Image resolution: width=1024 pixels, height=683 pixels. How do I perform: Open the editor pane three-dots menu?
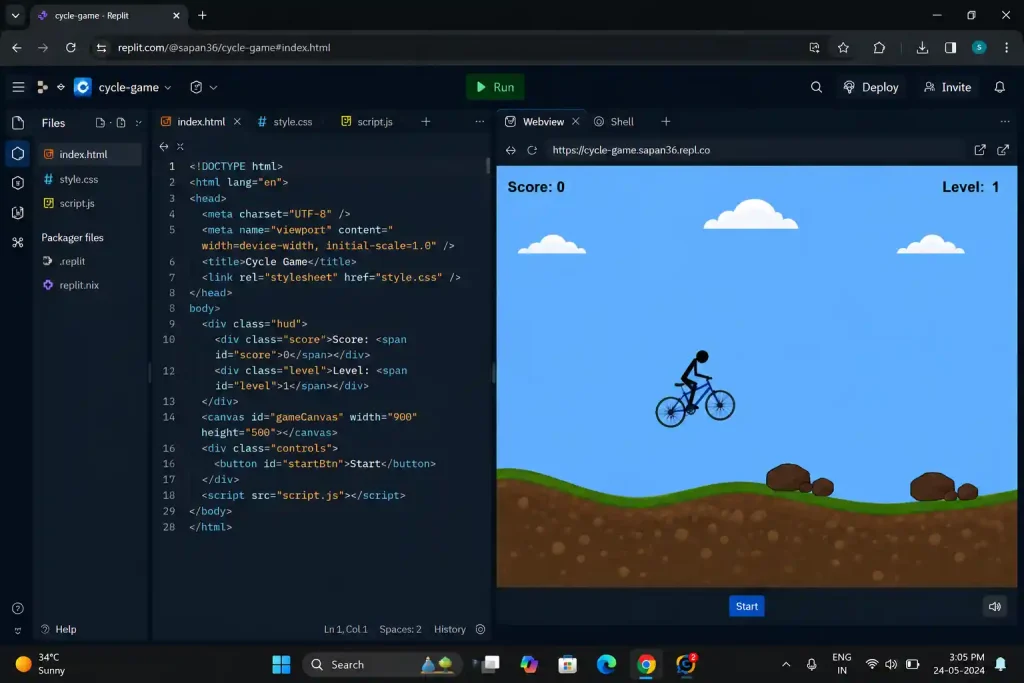point(479,122)
